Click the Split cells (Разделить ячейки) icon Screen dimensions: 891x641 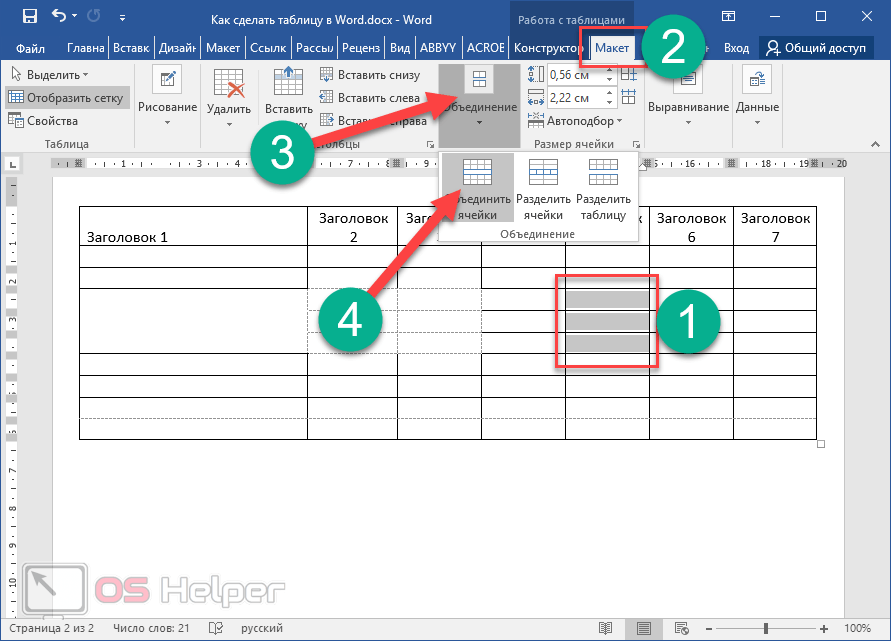pyautogui.click(x=543, y=175)
